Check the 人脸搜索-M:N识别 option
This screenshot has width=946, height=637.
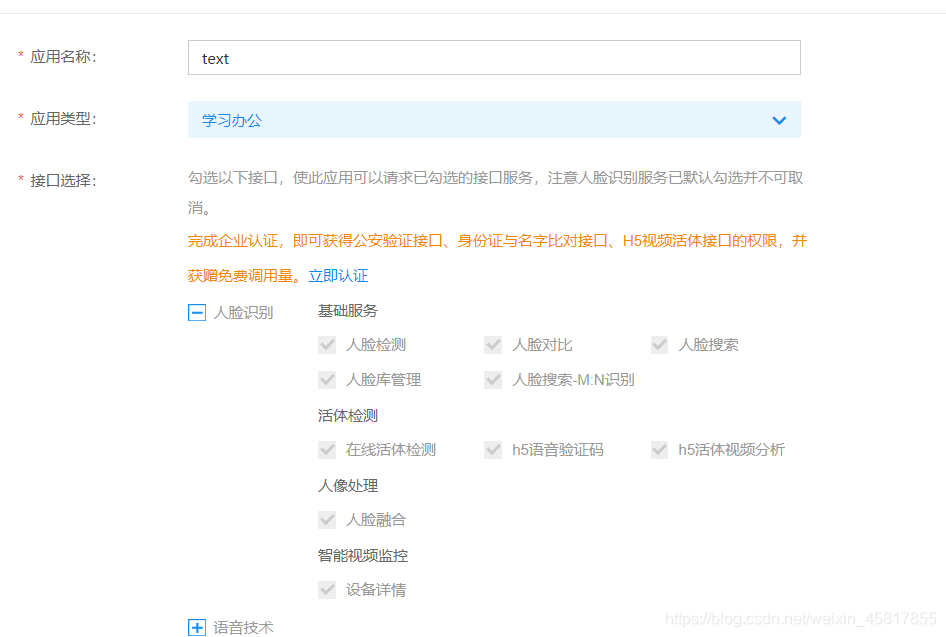[x=493, y=379]
